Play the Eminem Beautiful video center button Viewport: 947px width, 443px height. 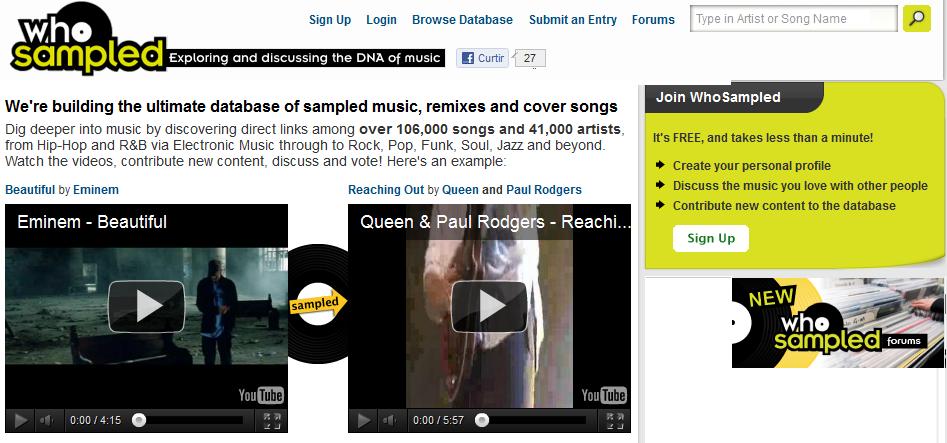point(146,306)
